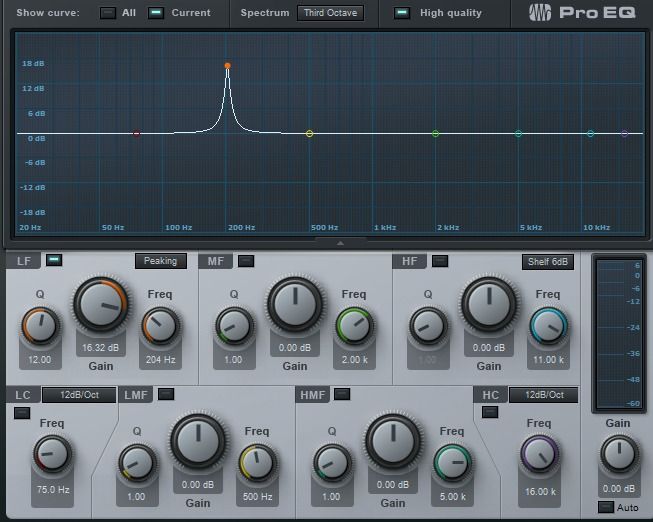
Task: Open the LF Peaking filter type dropdown
Action: (161, 261)
